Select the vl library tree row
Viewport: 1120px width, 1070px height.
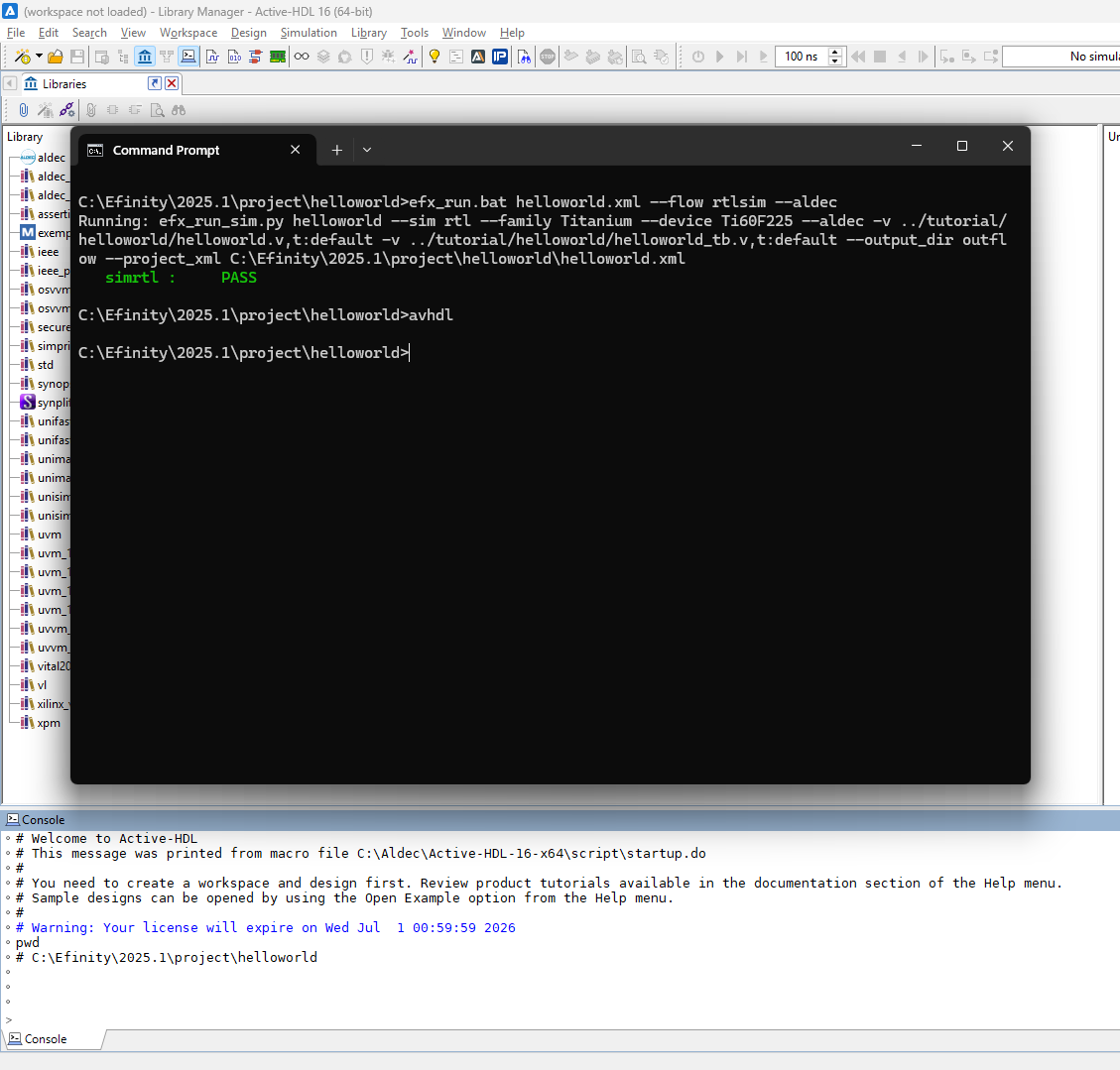[34, 685]
